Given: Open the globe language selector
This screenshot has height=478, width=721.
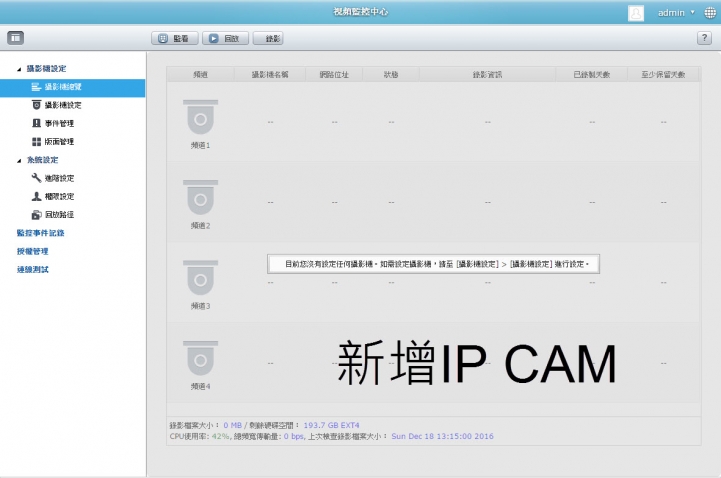Looking at the screenshot, I should 710,13.
